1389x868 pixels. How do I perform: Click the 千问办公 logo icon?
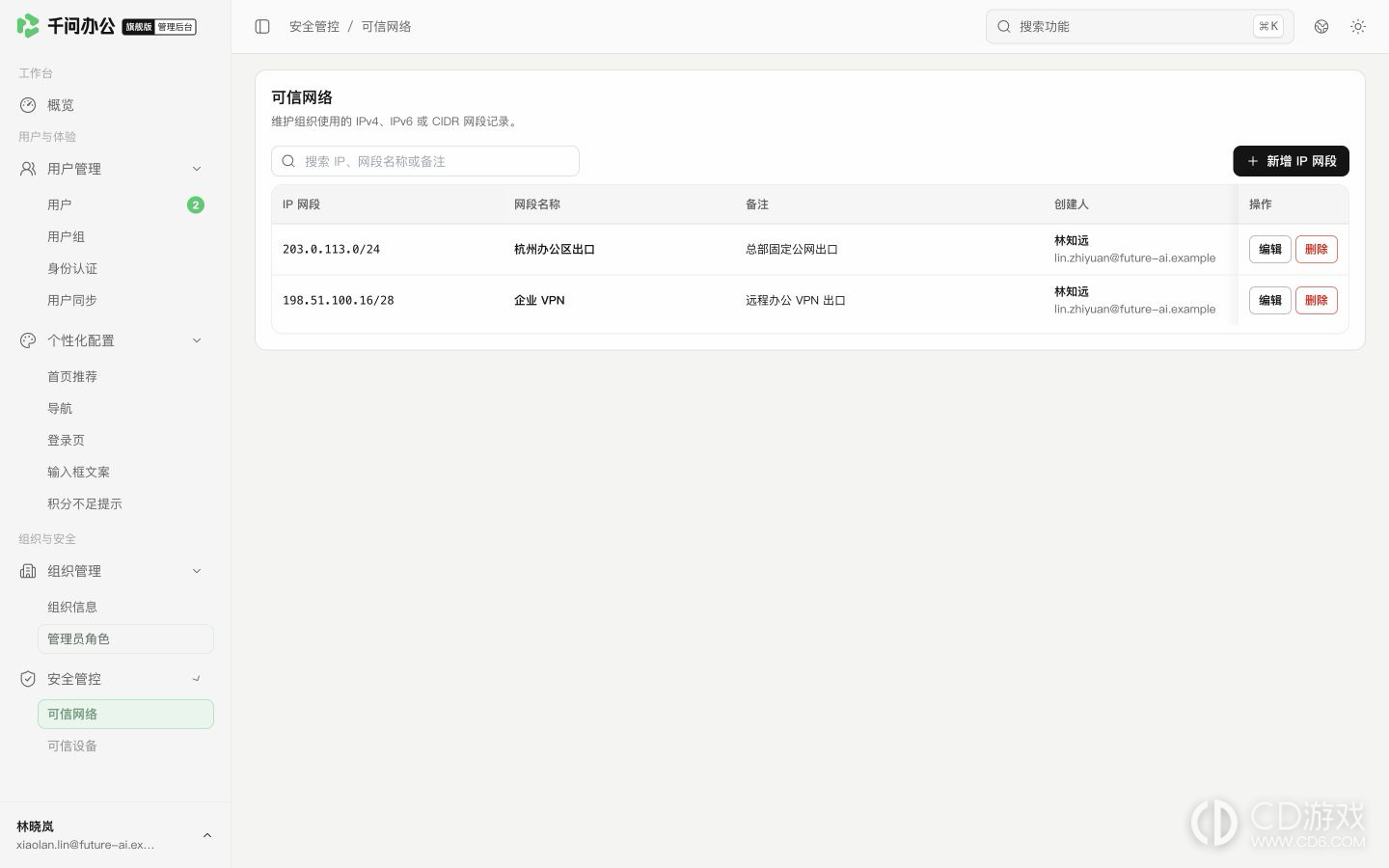28,26
